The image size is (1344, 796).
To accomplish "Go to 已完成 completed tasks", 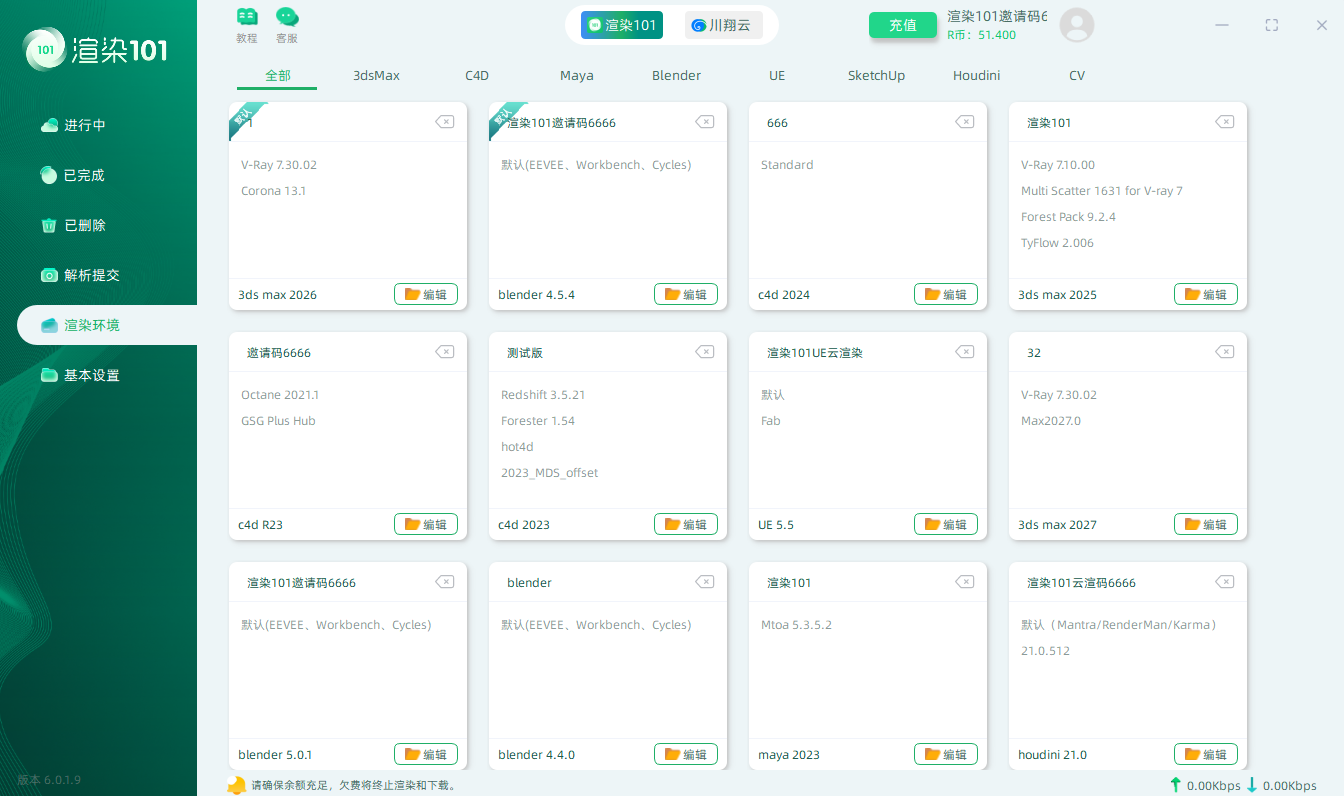I will 107,175.
